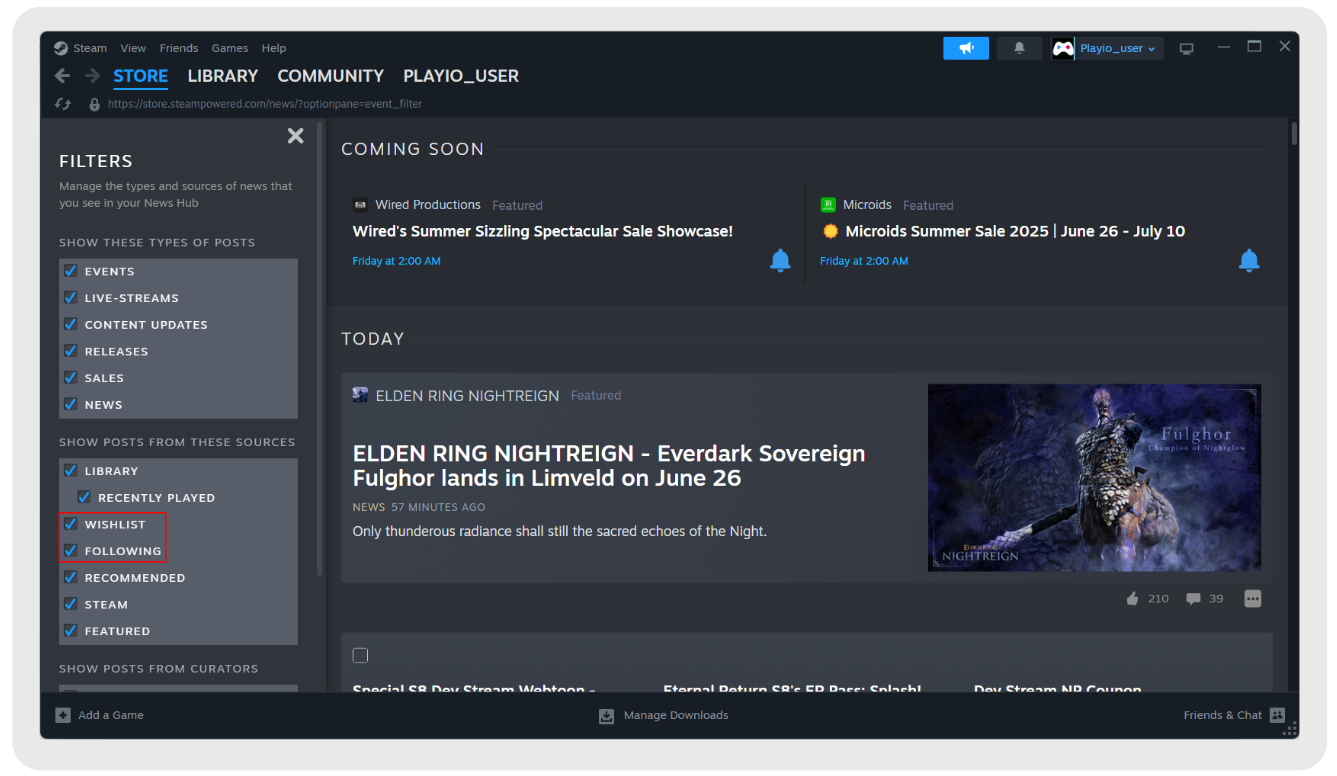
Task: Open the Friends menu
Action: [179, 48]
